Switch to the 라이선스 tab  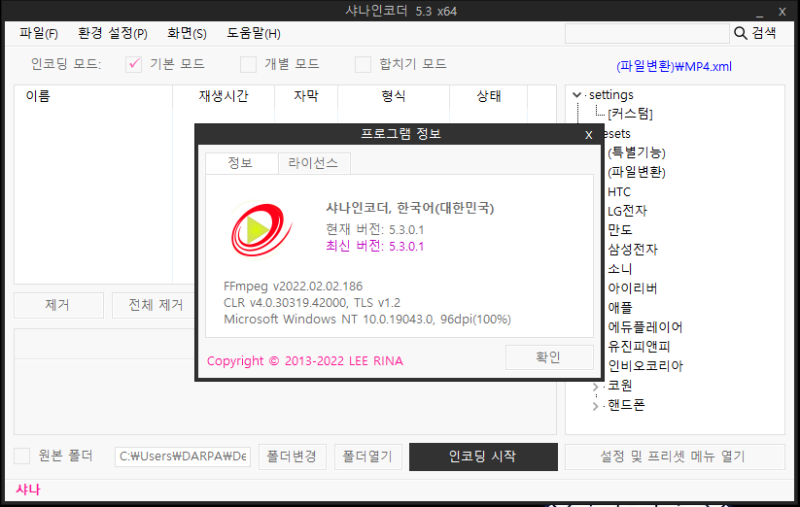(313, 163)
